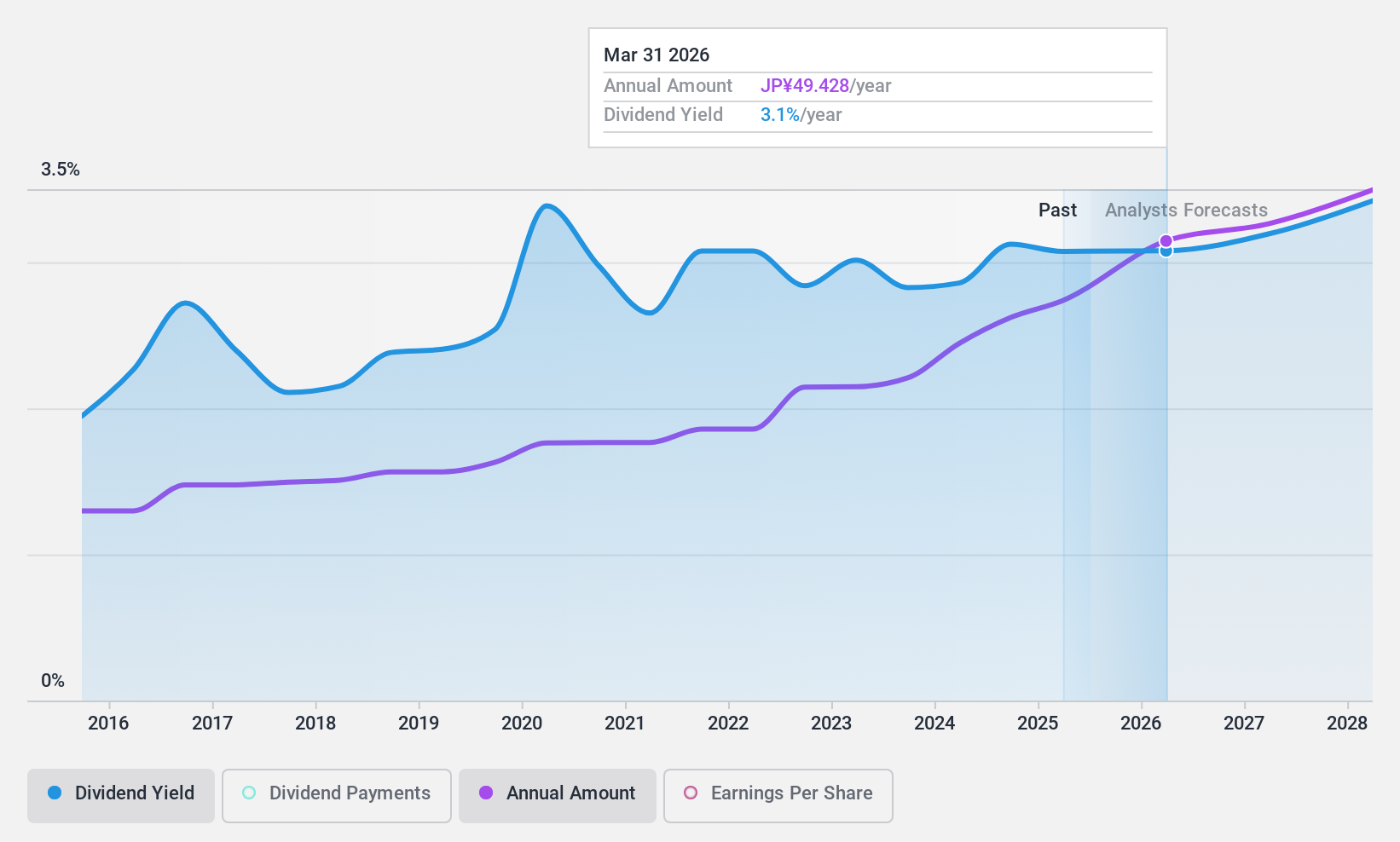Click the purple Annual Amount data point marker

(x=1166, y=241)
